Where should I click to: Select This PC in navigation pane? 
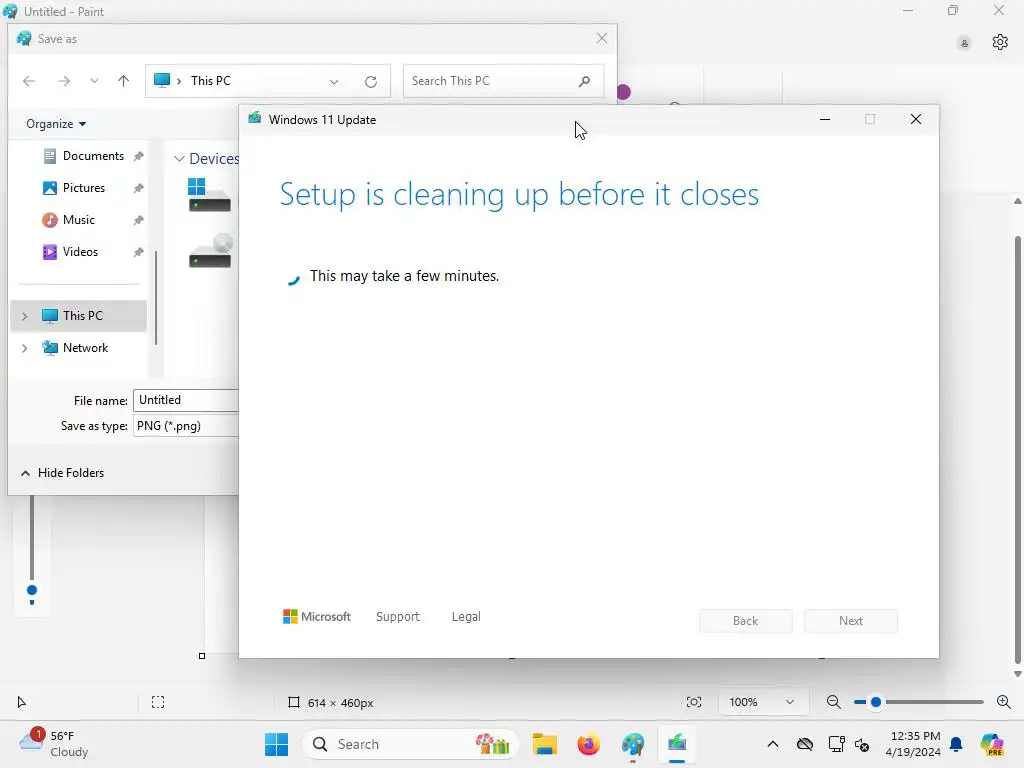79,316
